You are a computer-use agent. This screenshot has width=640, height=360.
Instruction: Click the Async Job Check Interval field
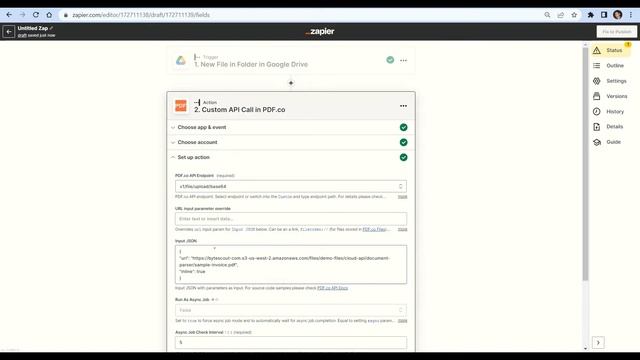point(291,342)
